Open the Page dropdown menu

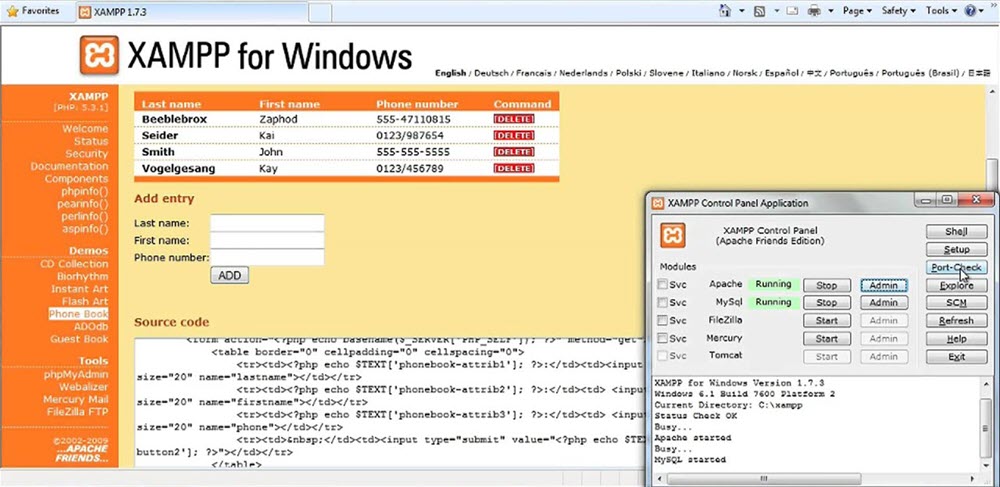856,11
